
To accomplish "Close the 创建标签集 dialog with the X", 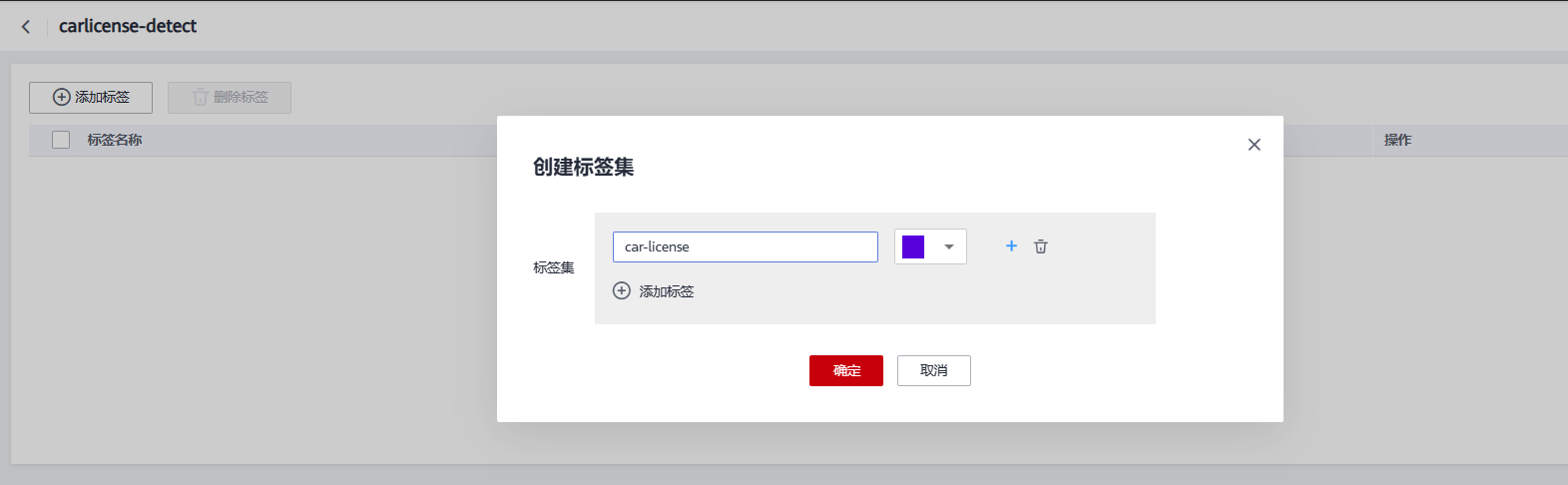I will point(1254,145).
